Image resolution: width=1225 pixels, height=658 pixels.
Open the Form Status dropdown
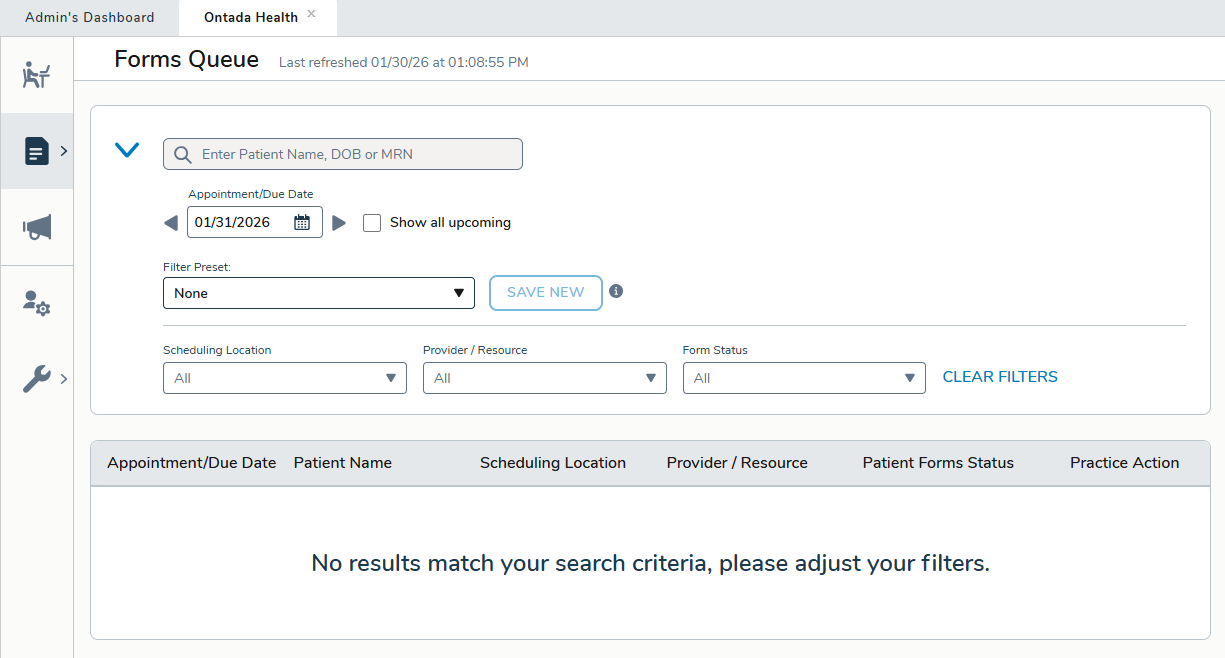tap(909, 378)
